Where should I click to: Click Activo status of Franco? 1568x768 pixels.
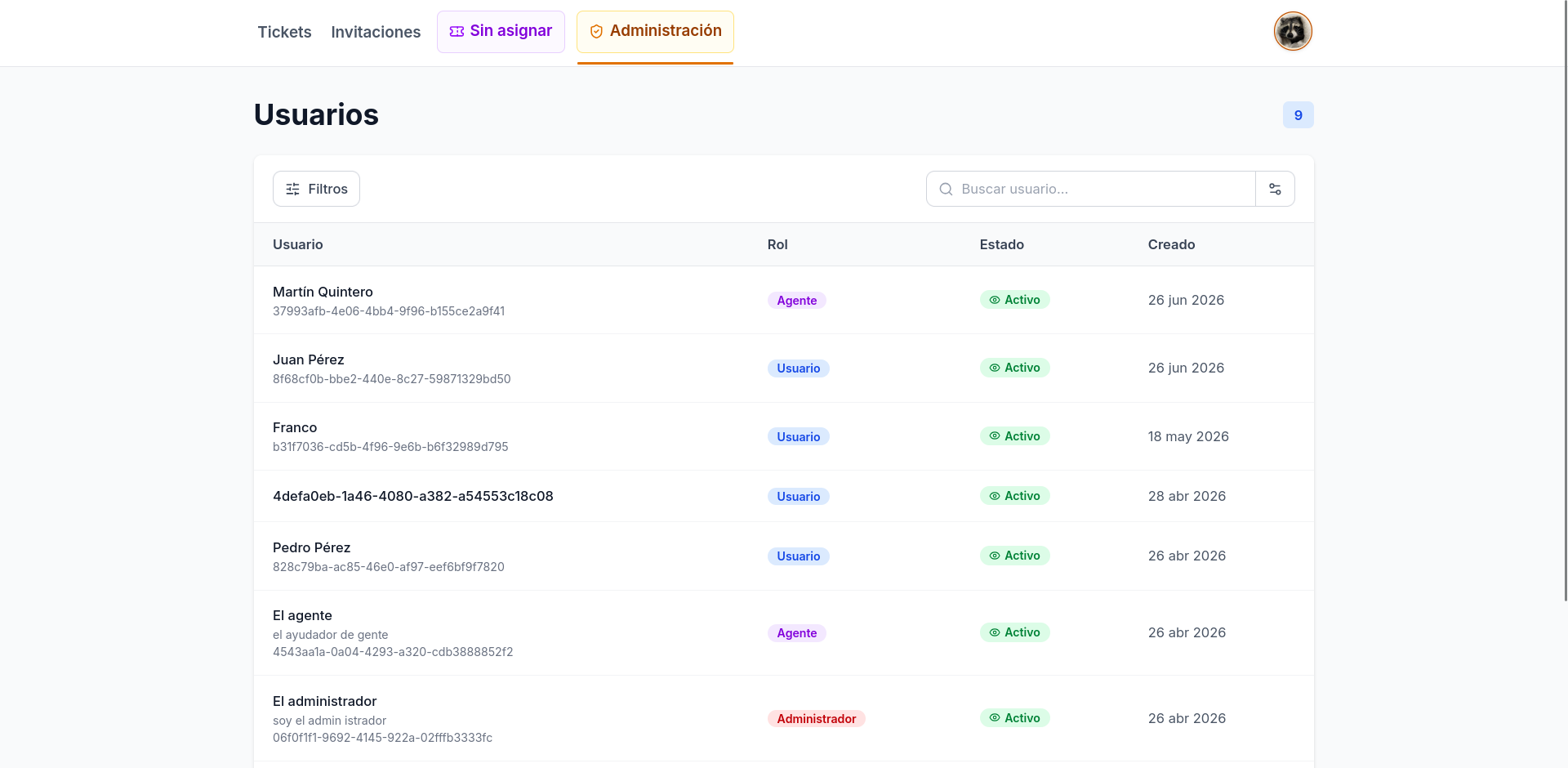(x=1015, y=436)
